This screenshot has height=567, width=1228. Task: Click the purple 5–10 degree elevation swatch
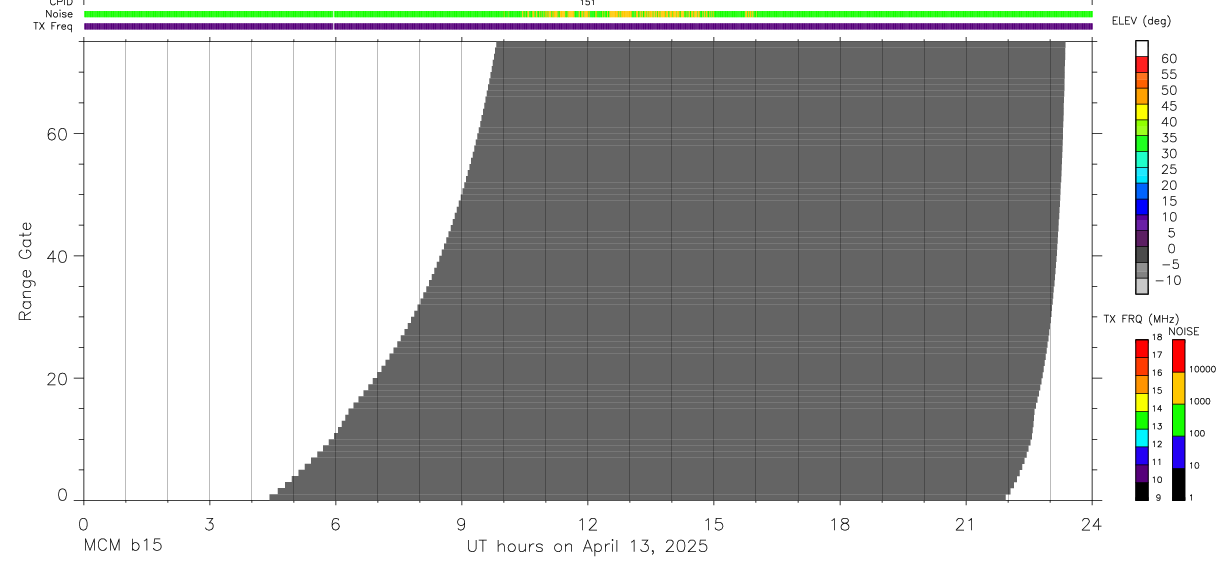1141,222
